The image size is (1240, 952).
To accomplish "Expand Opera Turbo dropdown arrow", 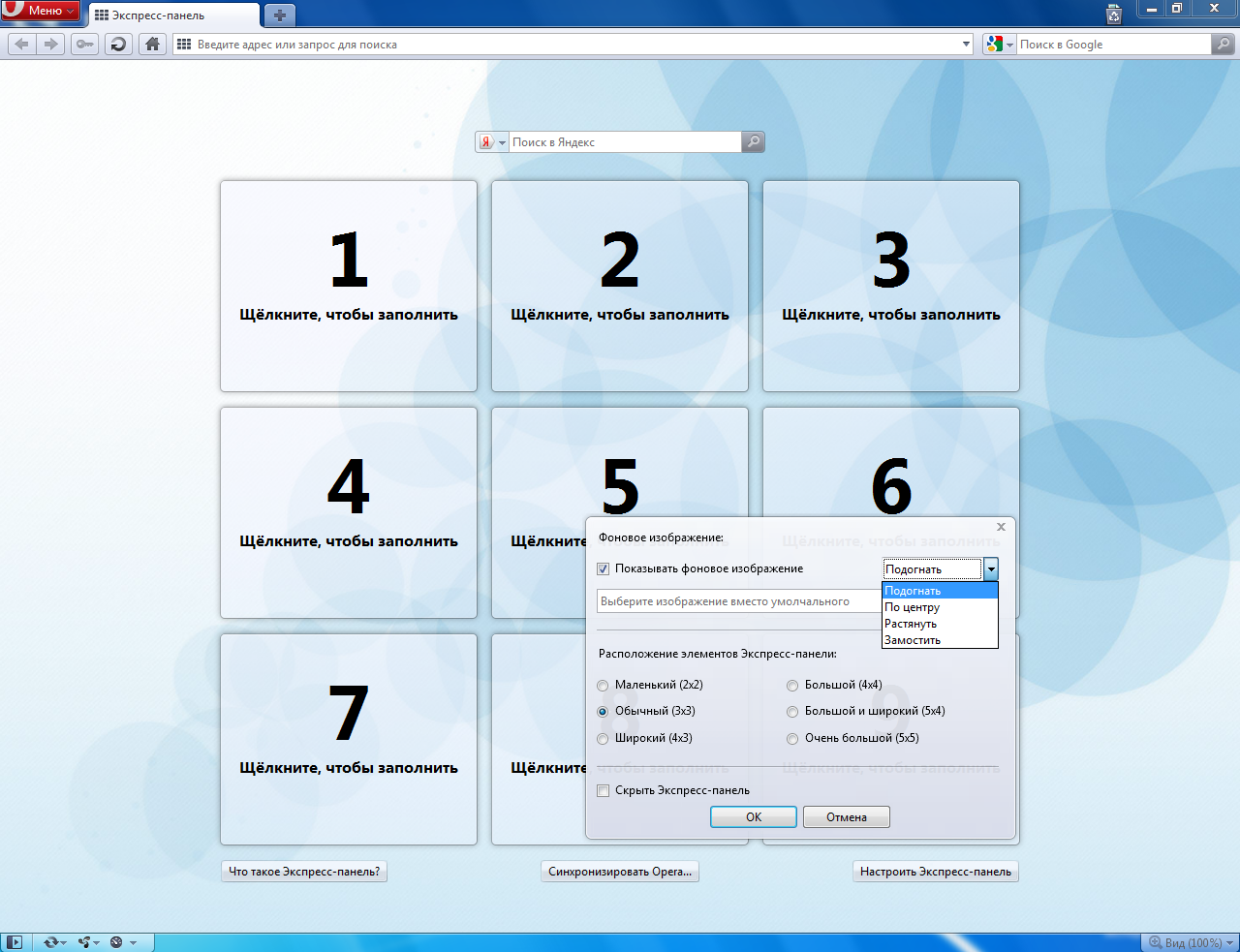I will [x=133, y=943].
